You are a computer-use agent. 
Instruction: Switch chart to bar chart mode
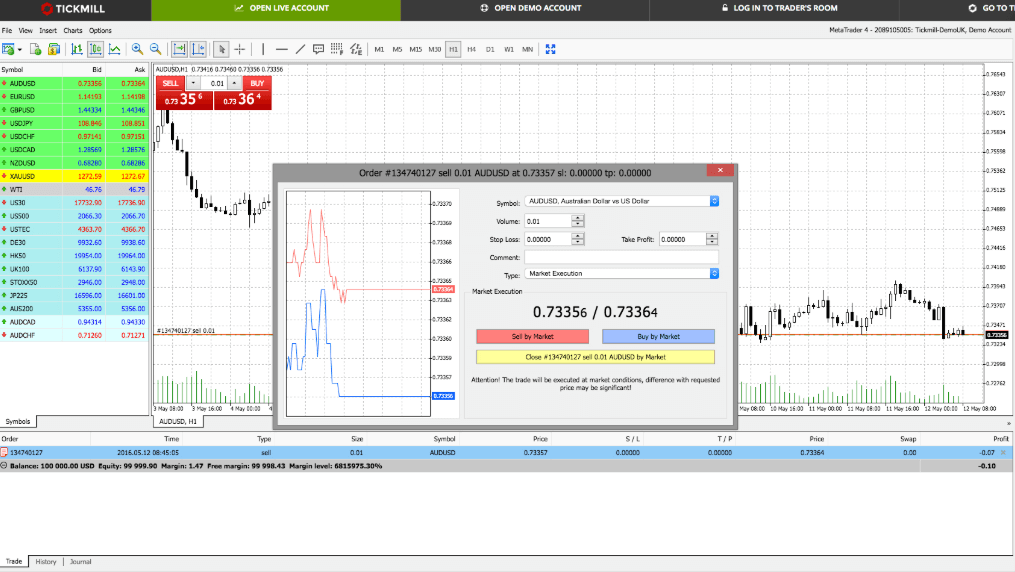point(76,49)
